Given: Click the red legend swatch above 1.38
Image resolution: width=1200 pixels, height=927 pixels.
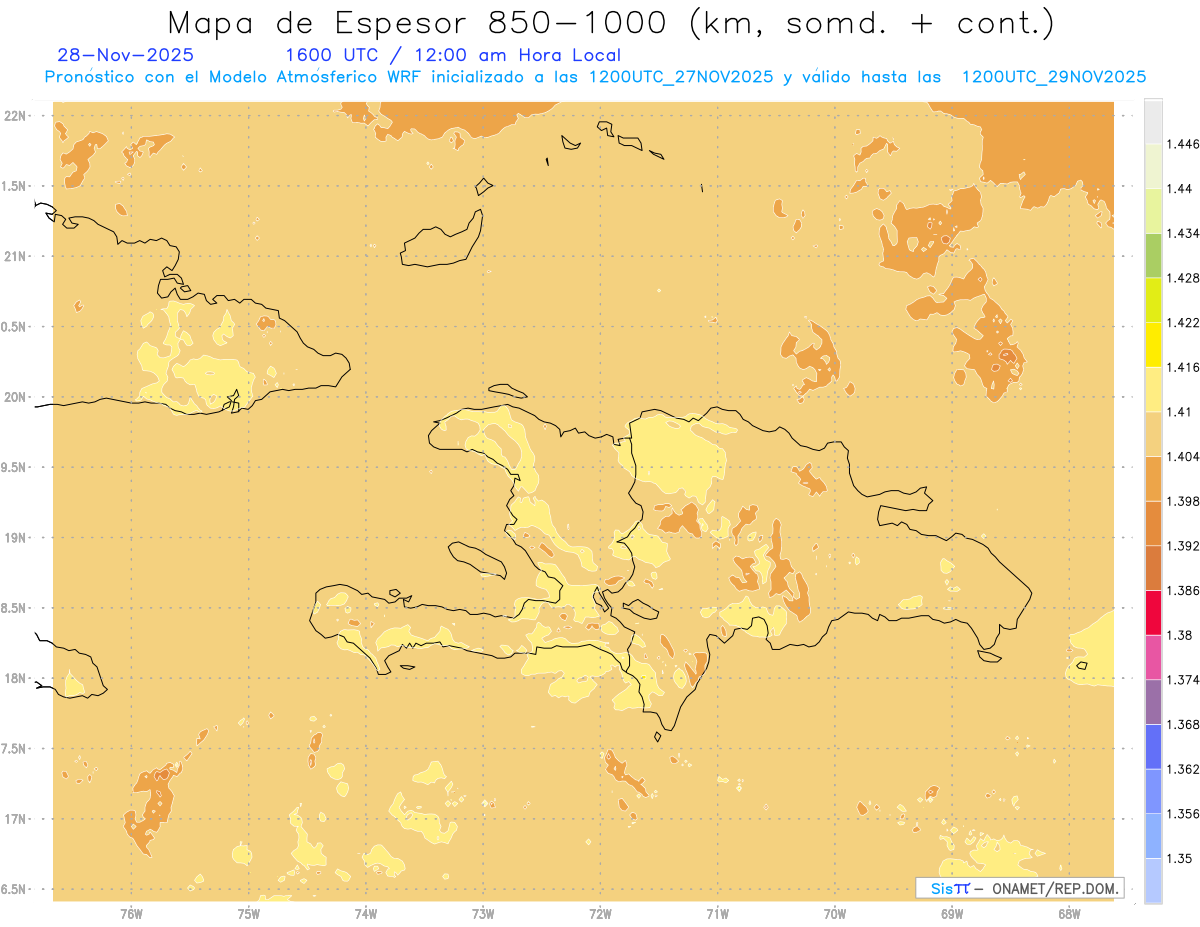Looking at the screenshot, I should [x=1153, y=612].
